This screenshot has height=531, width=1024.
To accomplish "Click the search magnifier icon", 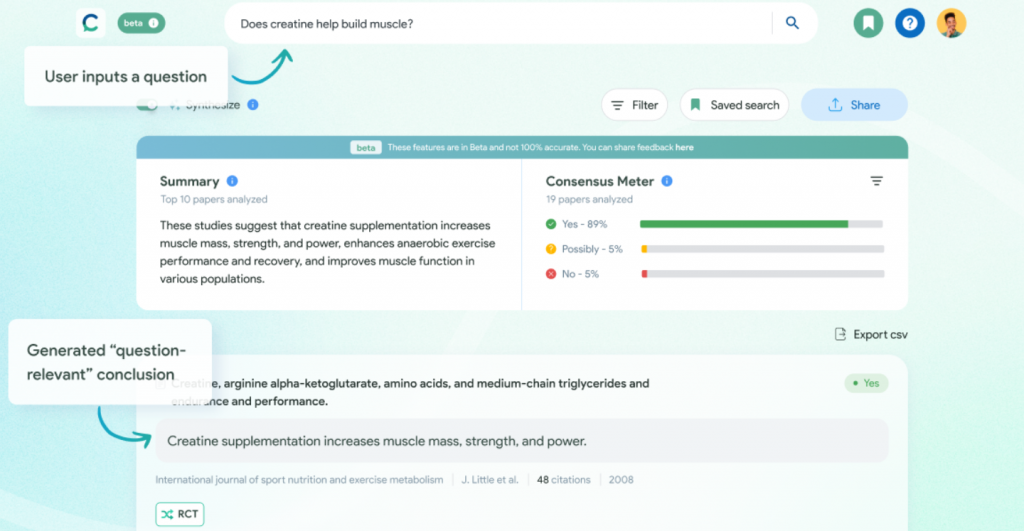I will 792,23.
